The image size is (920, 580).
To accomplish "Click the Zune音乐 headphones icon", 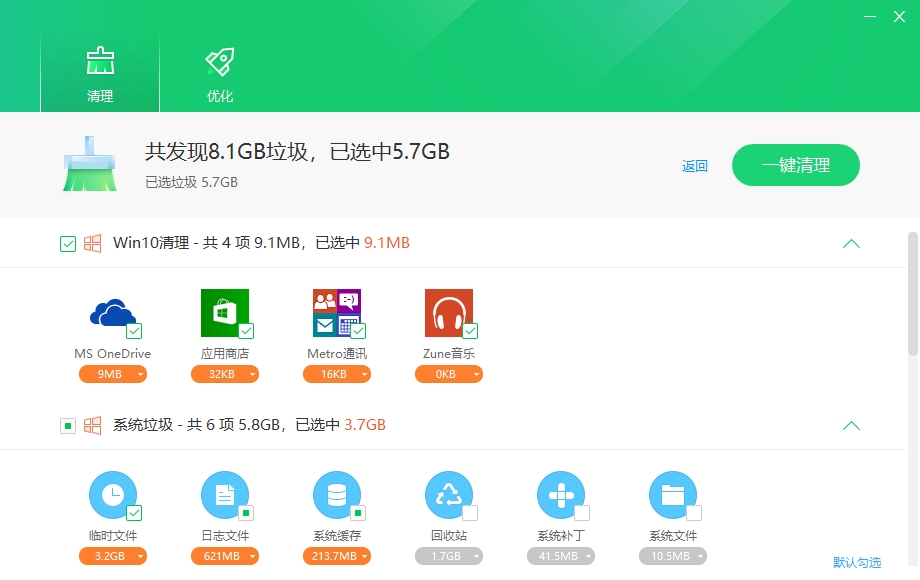I will (449, 313).
